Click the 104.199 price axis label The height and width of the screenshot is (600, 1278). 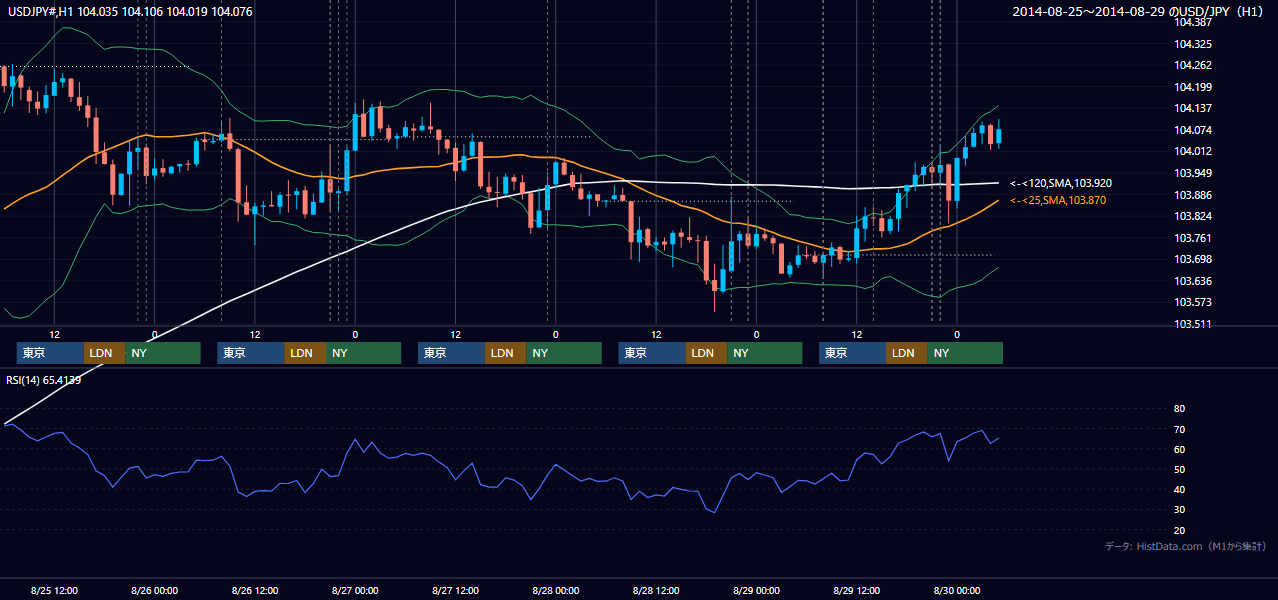[x=1193, y=87]
